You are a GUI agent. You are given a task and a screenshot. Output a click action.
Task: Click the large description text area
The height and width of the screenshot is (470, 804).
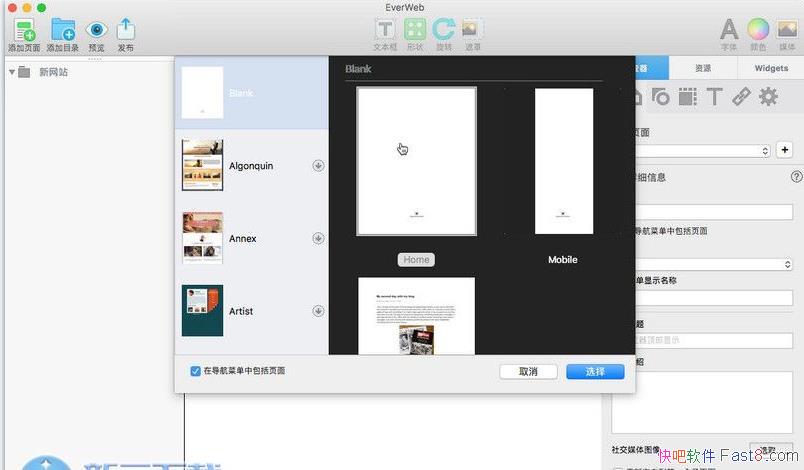pos(702,402)
